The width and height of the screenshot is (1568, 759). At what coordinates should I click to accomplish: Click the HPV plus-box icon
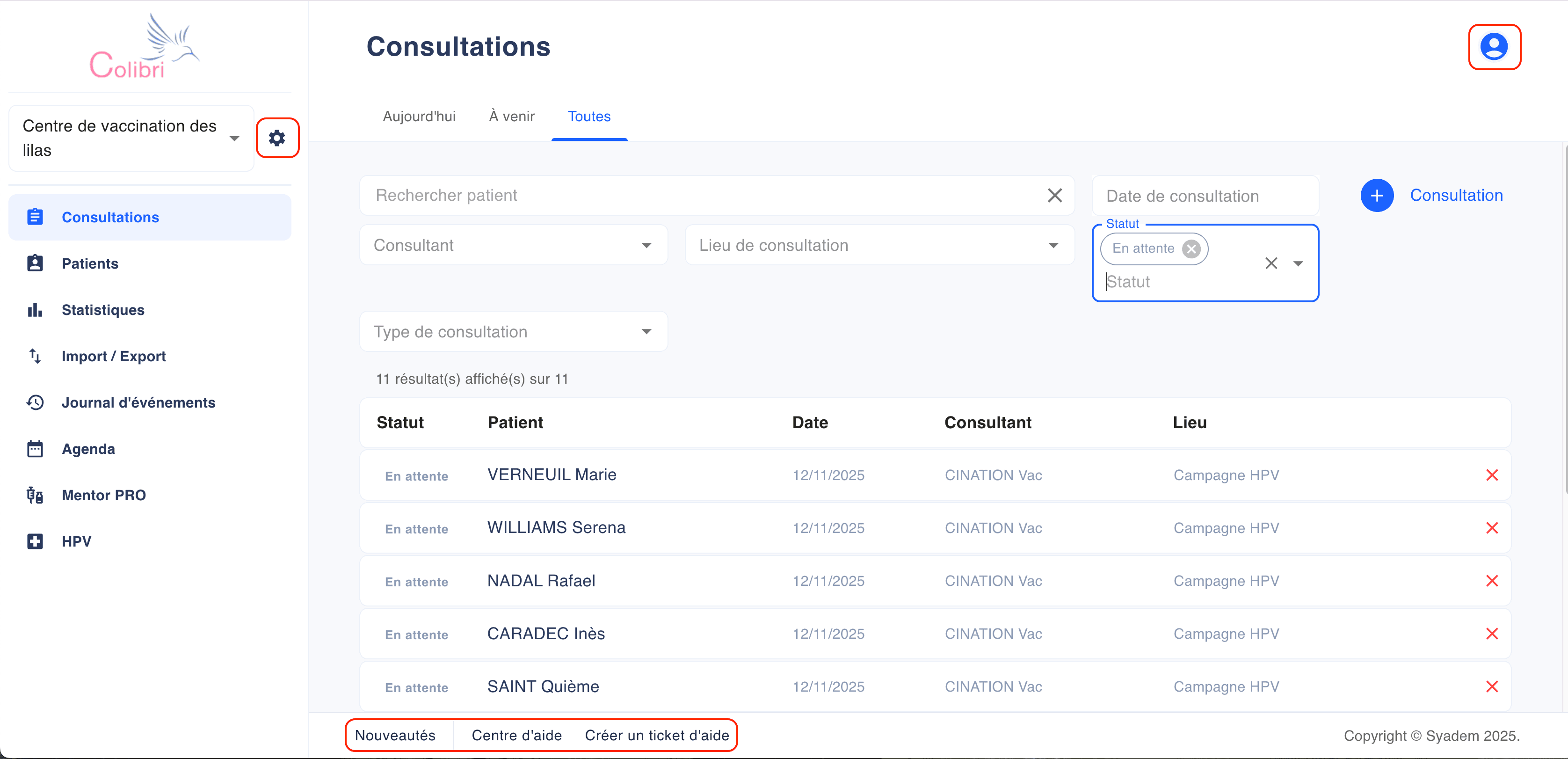(x=35, y=541)
